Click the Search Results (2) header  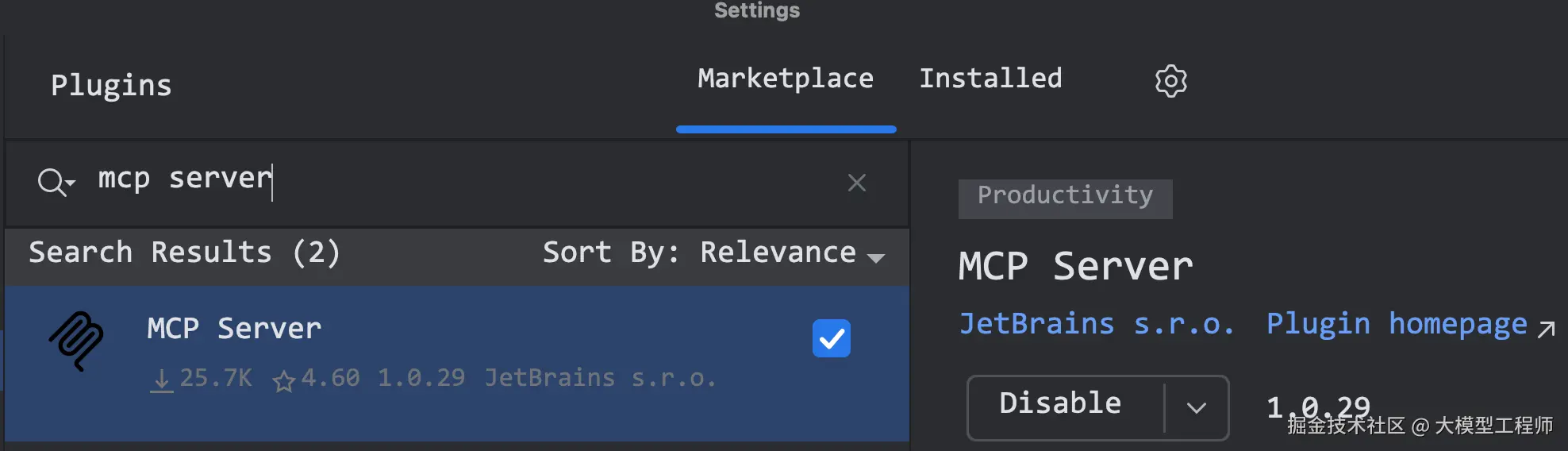[x=184, y=252]
